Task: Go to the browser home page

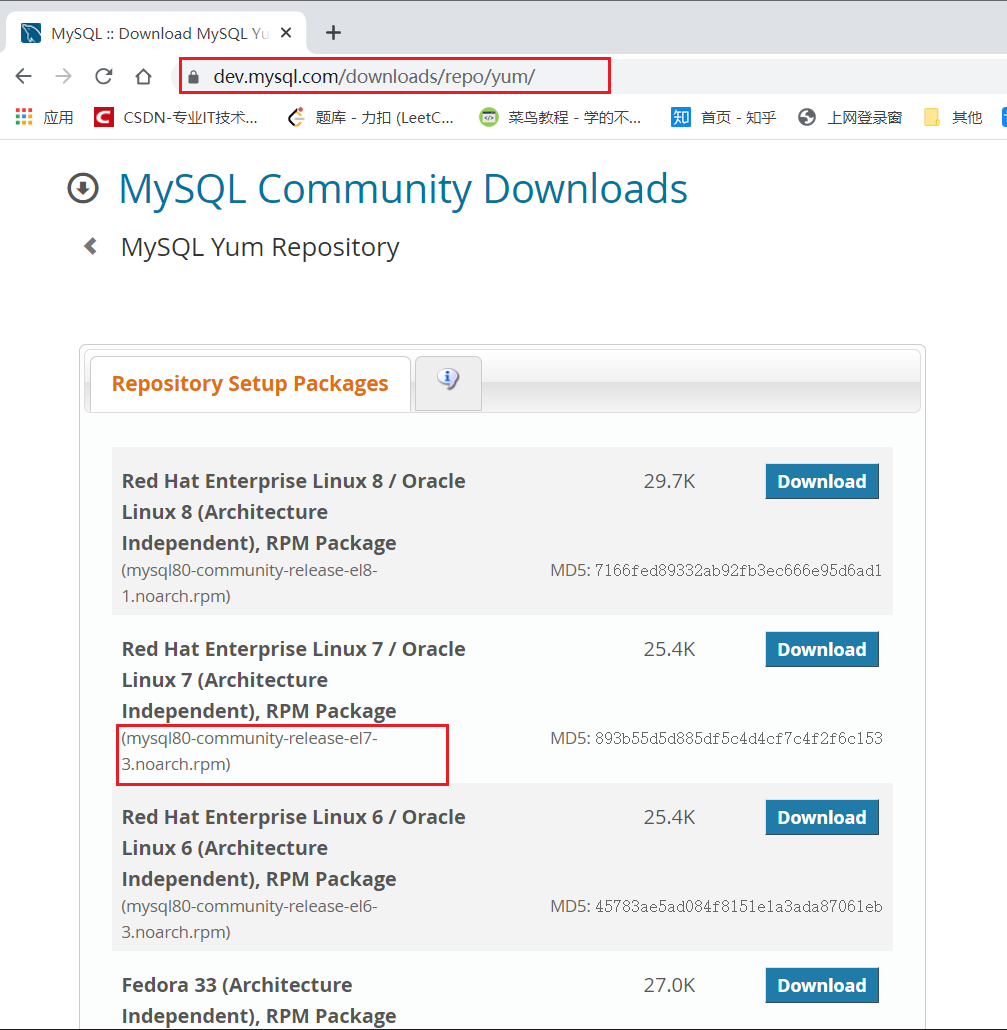Action: click(143, 76)
